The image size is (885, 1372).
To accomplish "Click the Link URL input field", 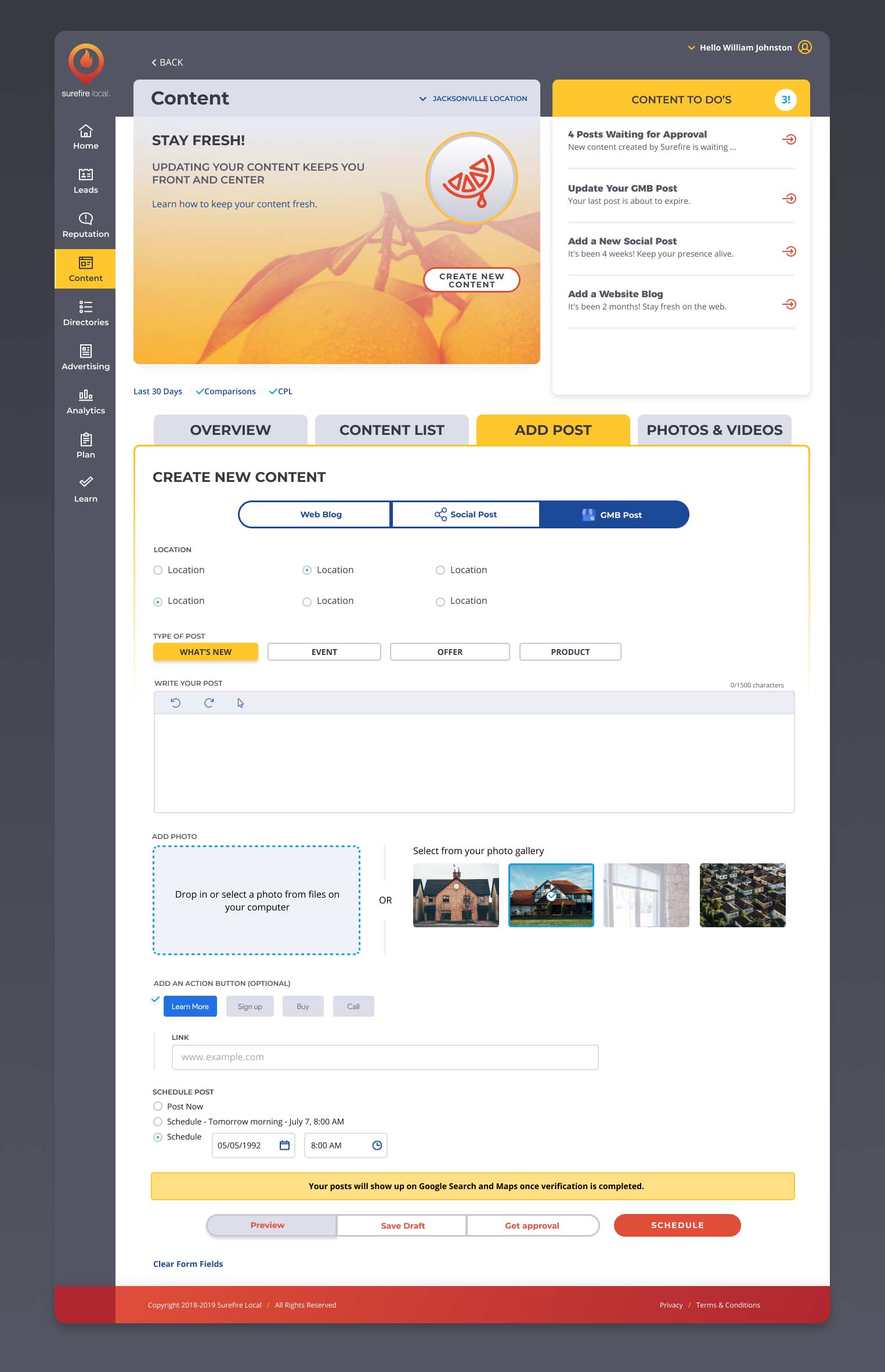I will tap(385, 1057).
